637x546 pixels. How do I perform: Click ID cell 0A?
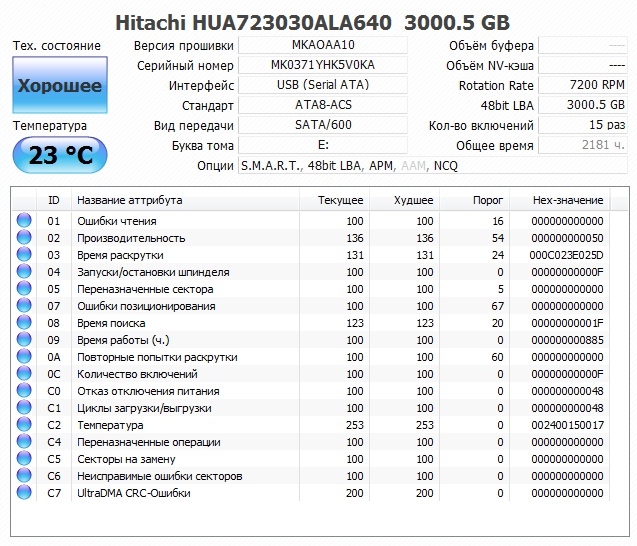pos(54,357)
